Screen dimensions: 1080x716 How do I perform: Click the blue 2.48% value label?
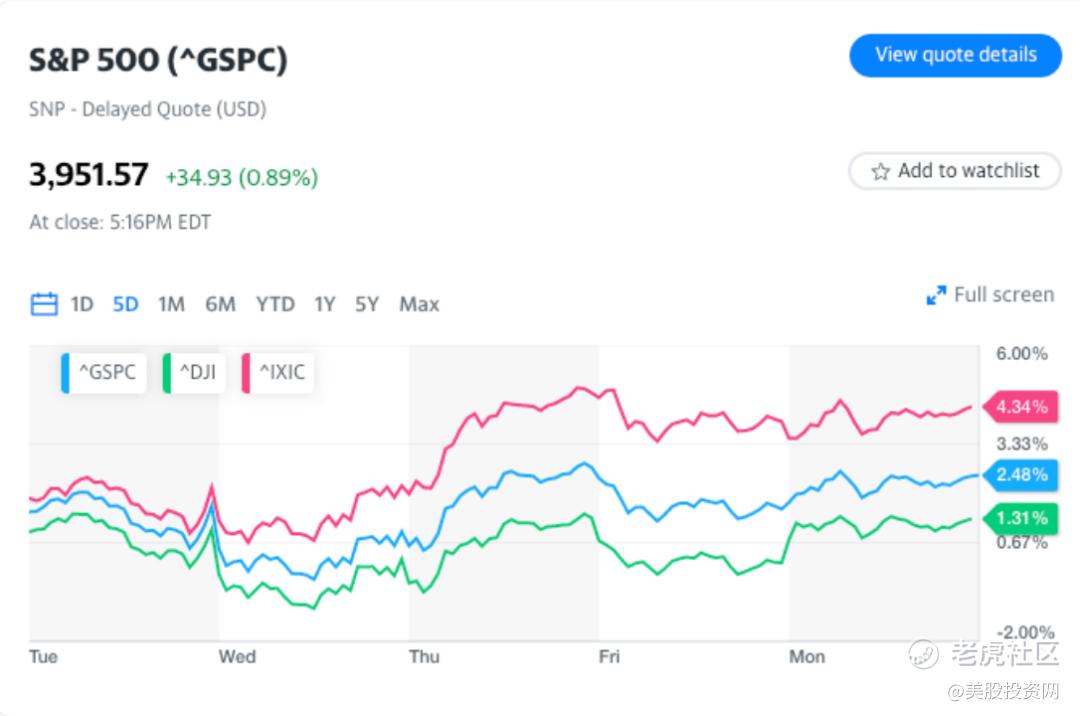(1020, 474)
